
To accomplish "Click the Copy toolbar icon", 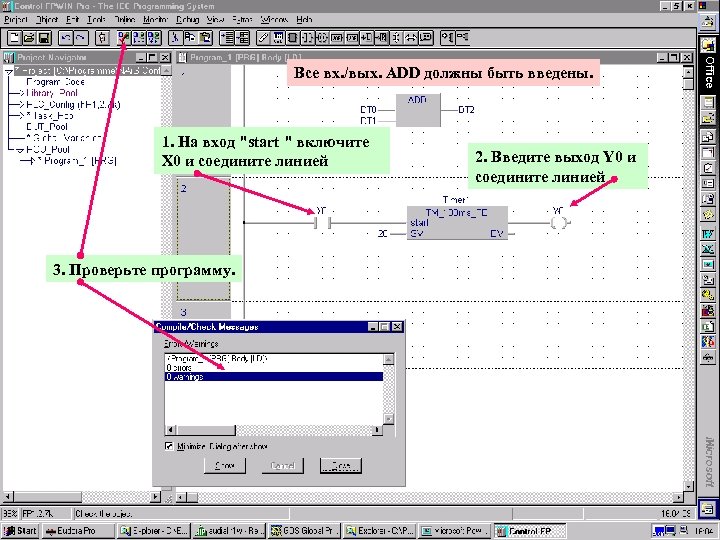I will point(190,38).
